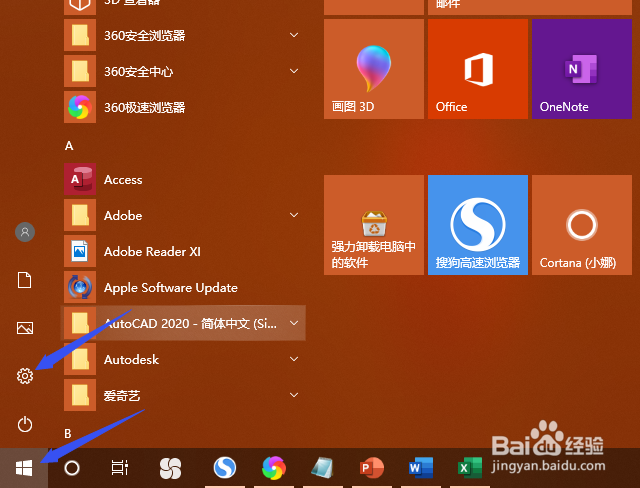Open the 强力卸载电脑中的软件 tile
The image size is (640, 488).
point(374,225)
